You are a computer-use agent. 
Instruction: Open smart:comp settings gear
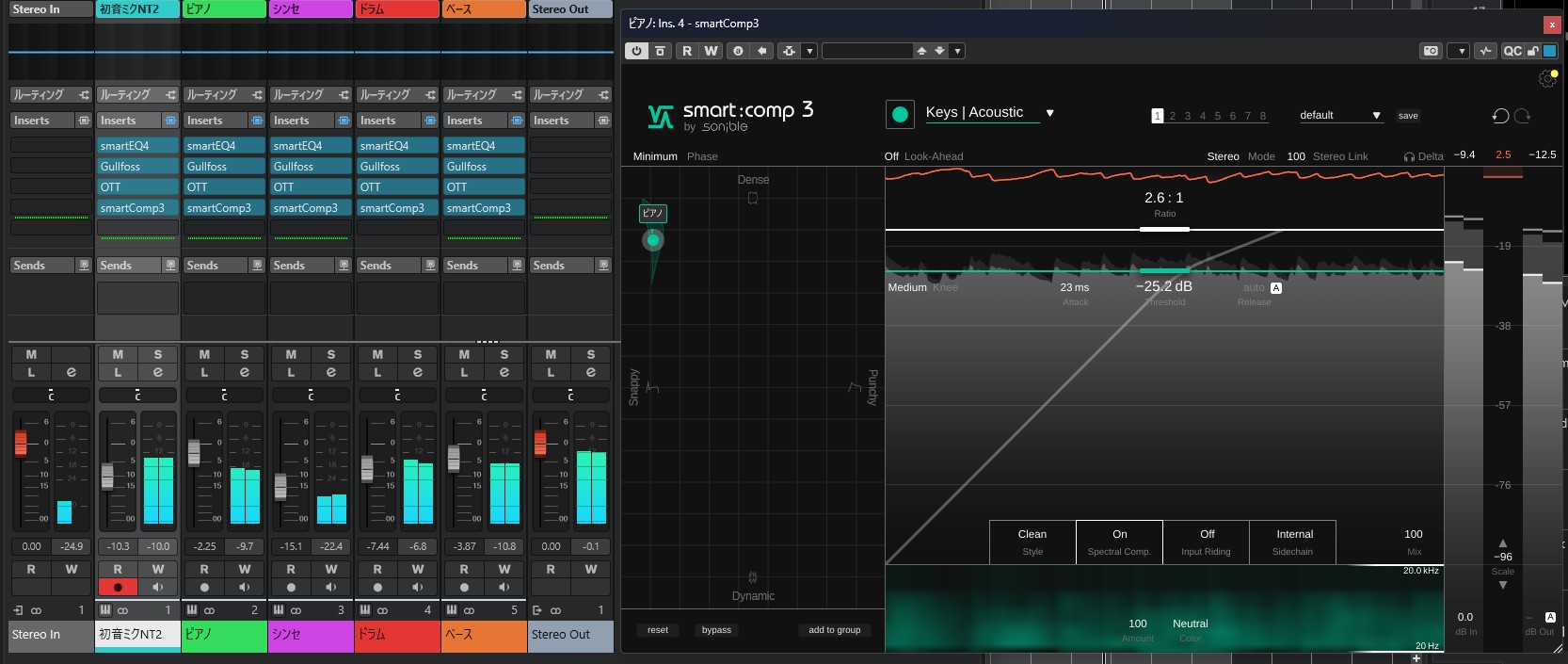(x=1546, y=79)
